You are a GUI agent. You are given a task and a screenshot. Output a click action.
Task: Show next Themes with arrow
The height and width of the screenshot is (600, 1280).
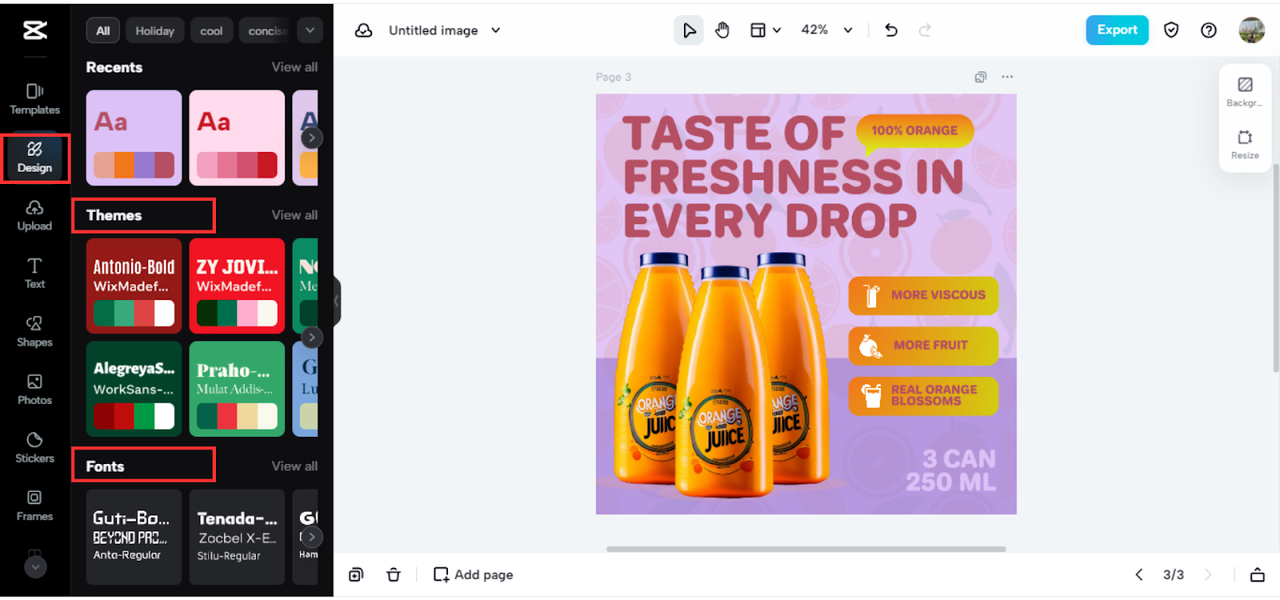(312, 337)
